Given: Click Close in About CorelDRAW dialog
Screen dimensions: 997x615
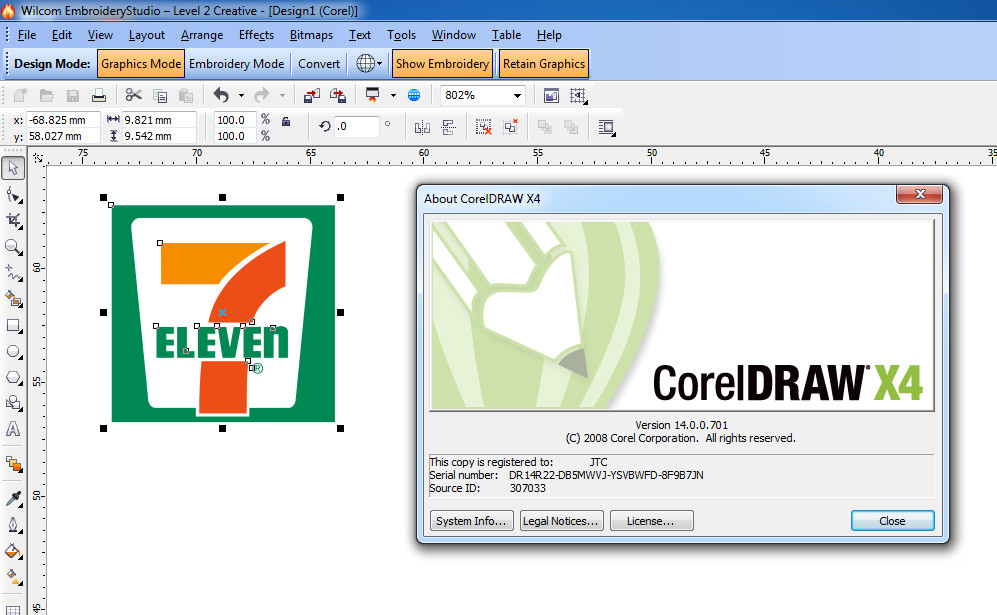Looking at the screenshot, I should click(892, 521).
